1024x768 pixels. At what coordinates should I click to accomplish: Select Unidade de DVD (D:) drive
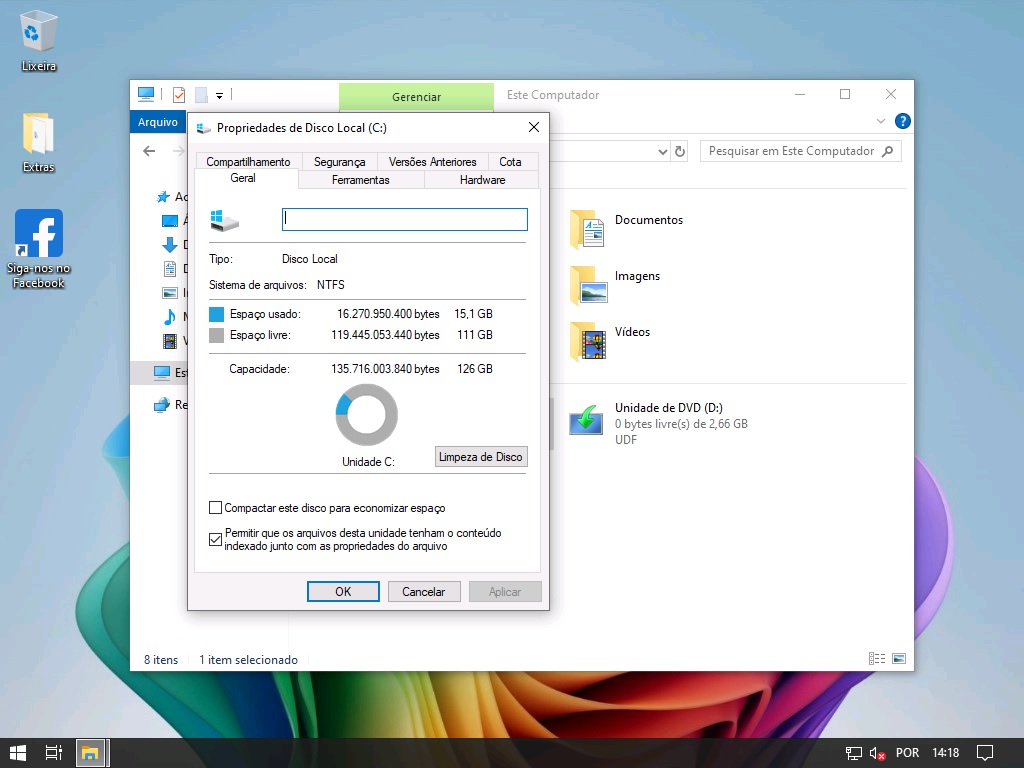tap(660, 423)
